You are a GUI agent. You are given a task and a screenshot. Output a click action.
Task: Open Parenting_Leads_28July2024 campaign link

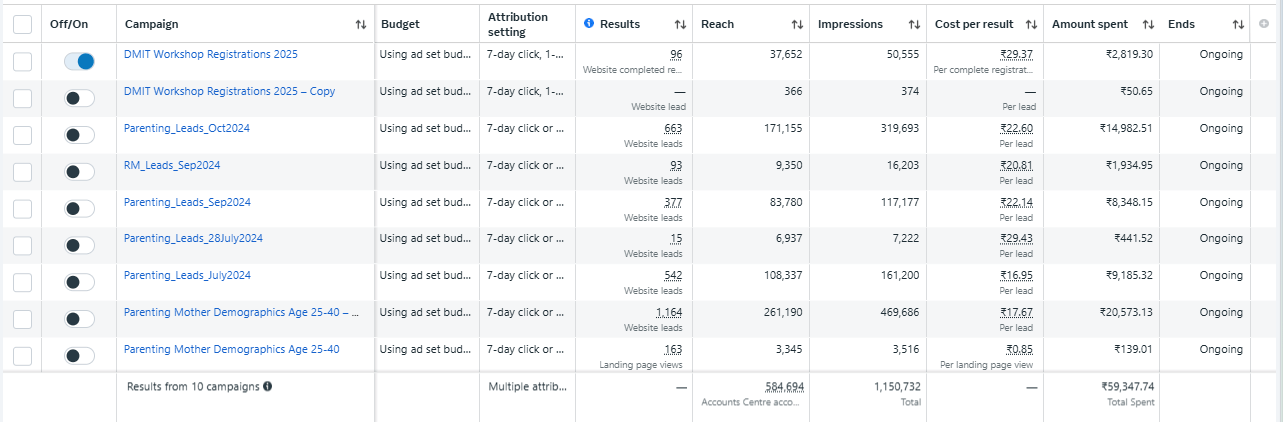coord(193,238)
